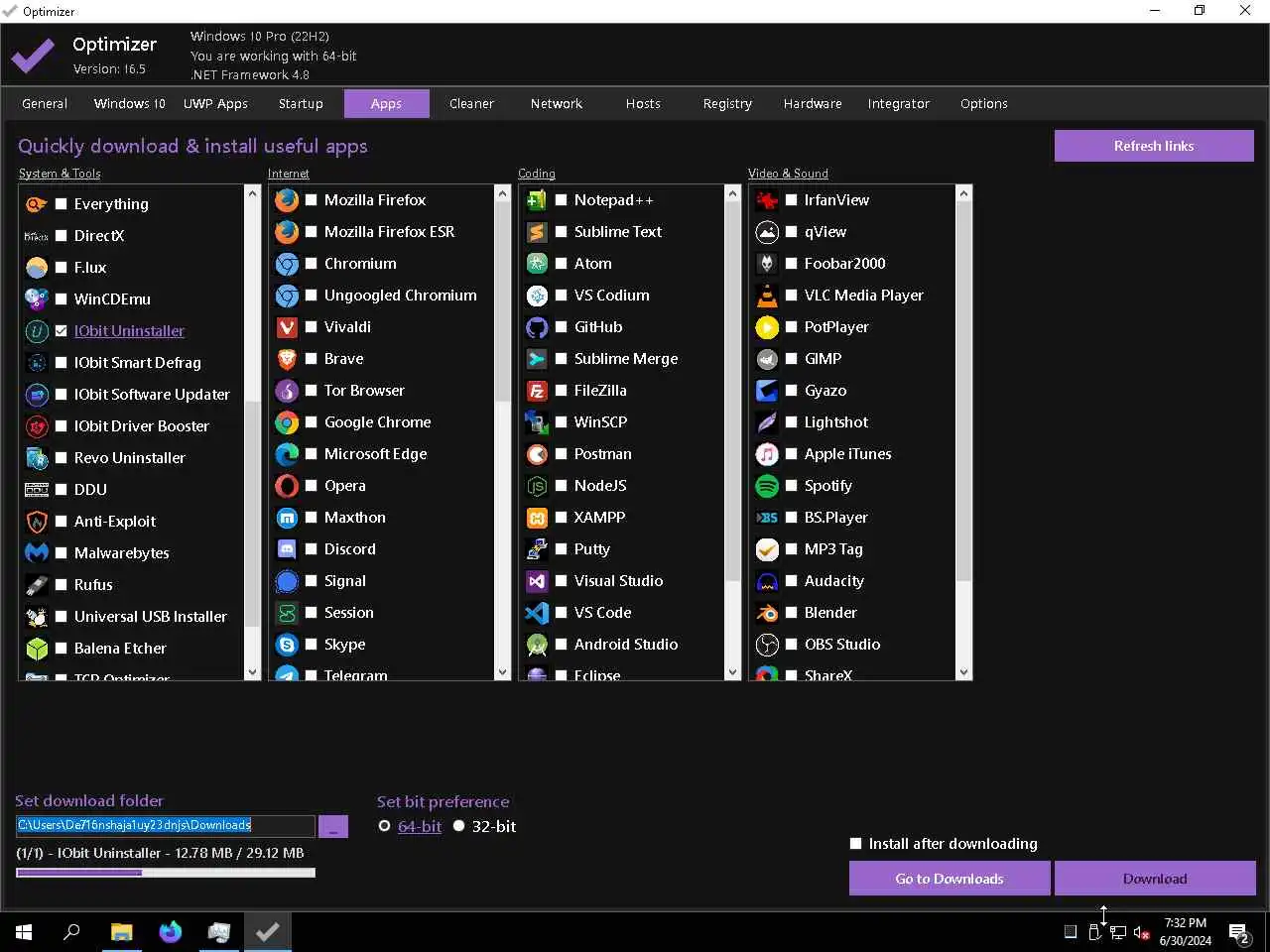The height and width of the screenshot is (952, 1270).
Task: Click the Malwarebytes icon
Action: [37, 553]
